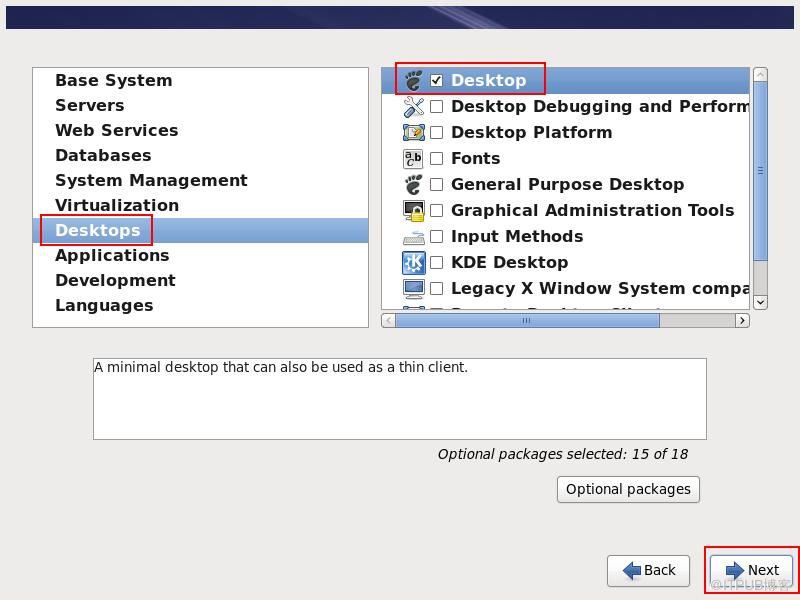Click package list scroll down arrow
800x600 pixels.
click(760, 303)
